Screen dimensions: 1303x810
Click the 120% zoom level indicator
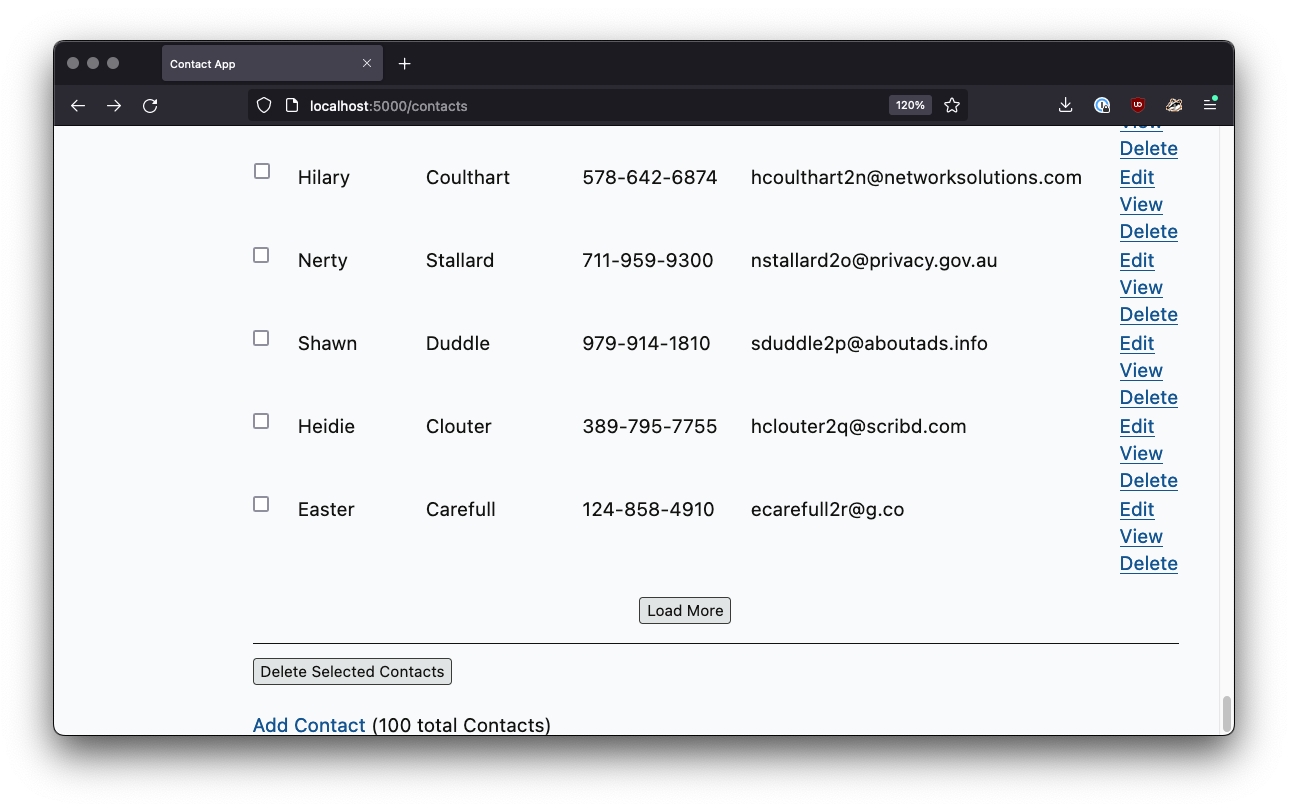pyautogui.click(x=910, y=105)
